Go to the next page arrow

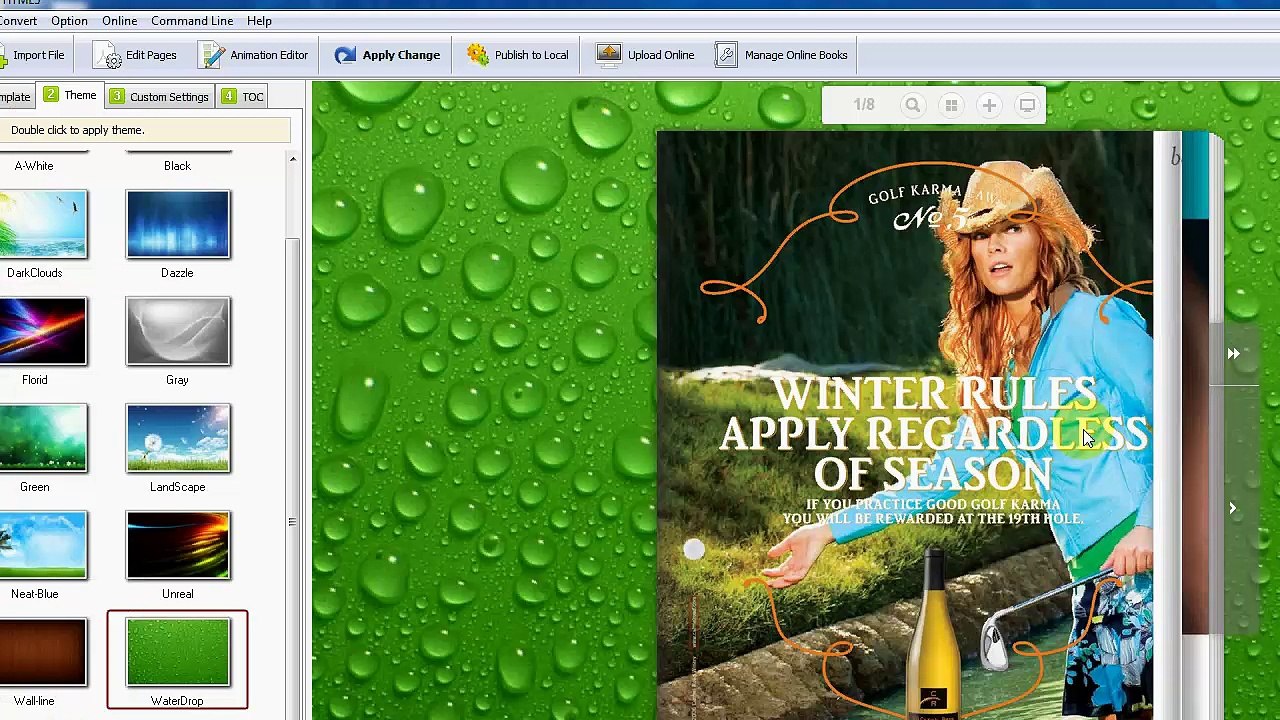tap(1232, 508)
